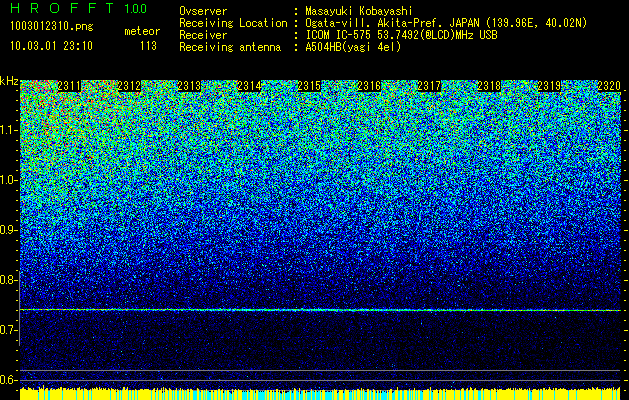Click the antenna text A504HB(yagi 4el)
629x400 pixels.
pos(353,47)
